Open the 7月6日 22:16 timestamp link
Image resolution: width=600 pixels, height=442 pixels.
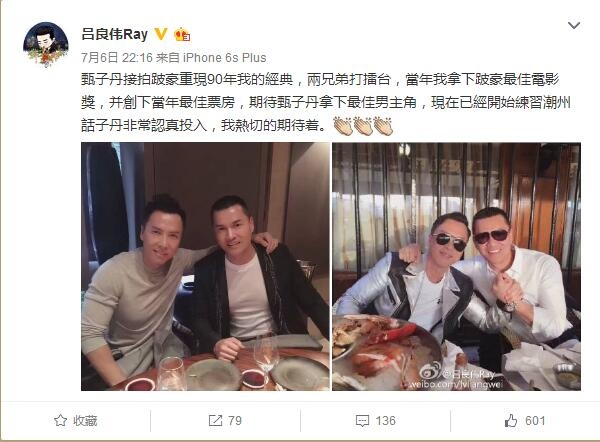(x=117, y=57)
